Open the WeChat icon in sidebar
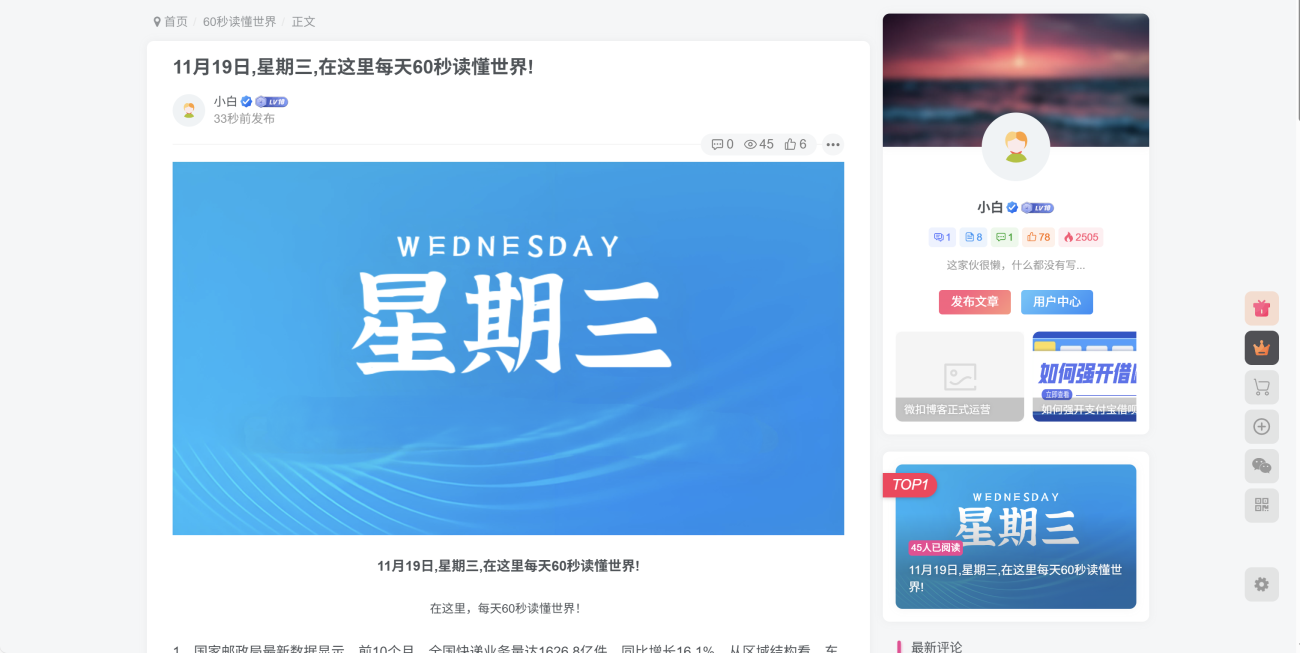1300x653 pixels. (1261, 466)
